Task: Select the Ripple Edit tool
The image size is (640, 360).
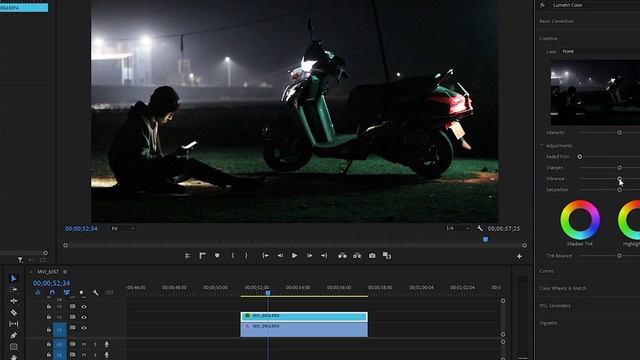Action: (x=13, y=301)
